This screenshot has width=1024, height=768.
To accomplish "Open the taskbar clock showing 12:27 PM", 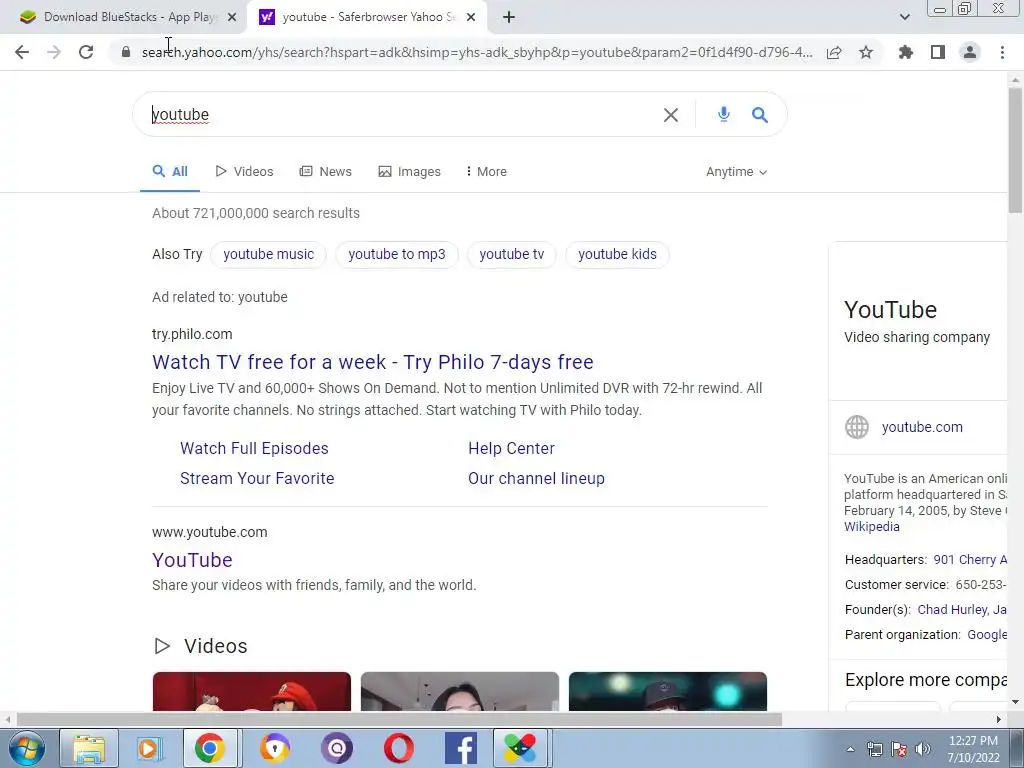I will click(973, 749).
